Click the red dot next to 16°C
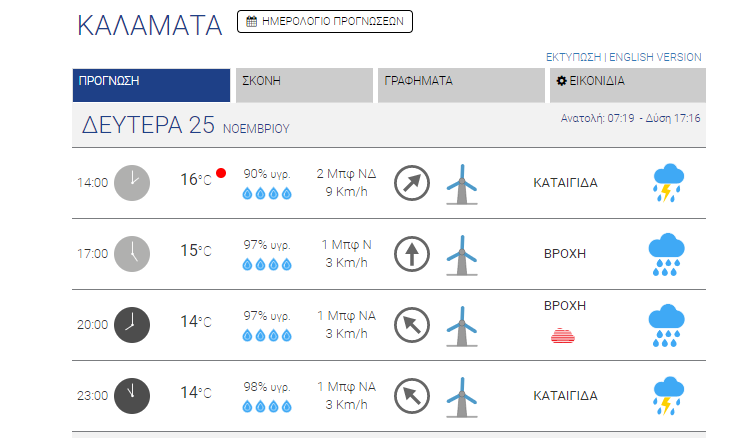The image size is (733, 438). (221, 173)
